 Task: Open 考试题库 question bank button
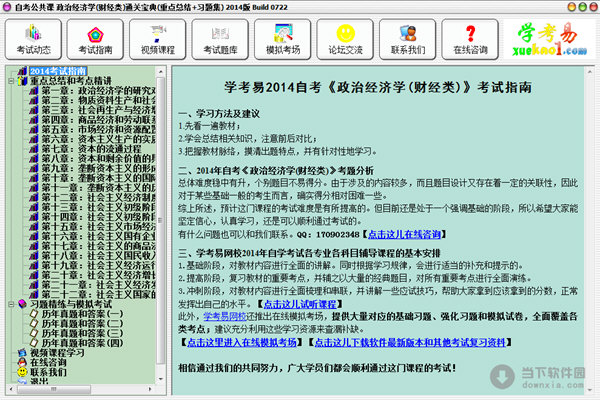click(x=220, y=39)
